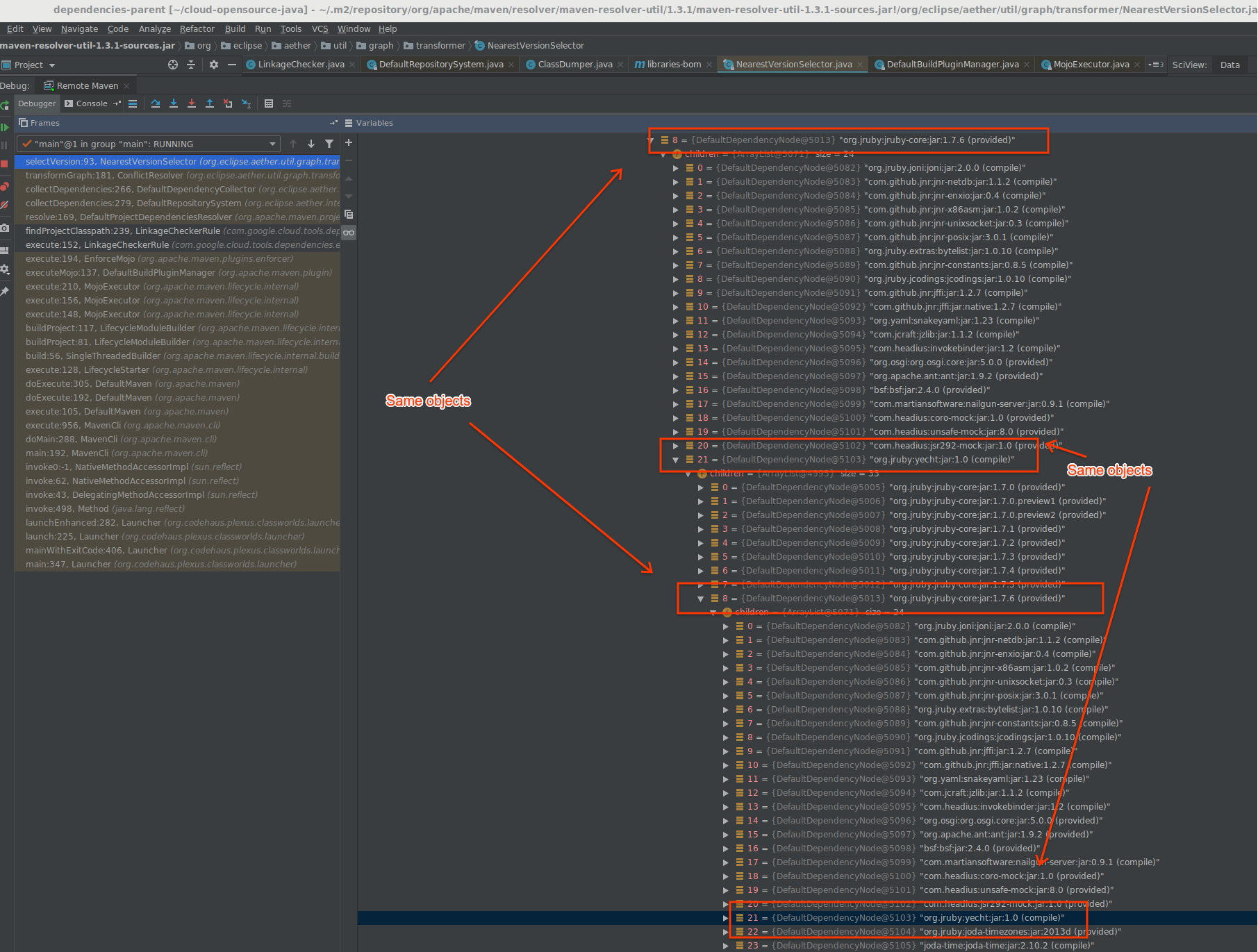Open the Evaluate Expression calculator
Viewport: 1258px width, 952px height.
[269, 103]
